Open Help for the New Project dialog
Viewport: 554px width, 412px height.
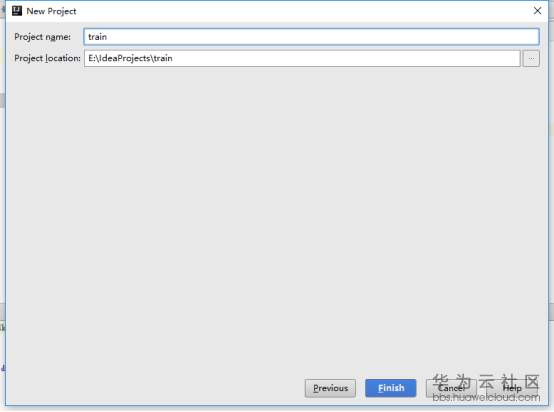[512, 388]
